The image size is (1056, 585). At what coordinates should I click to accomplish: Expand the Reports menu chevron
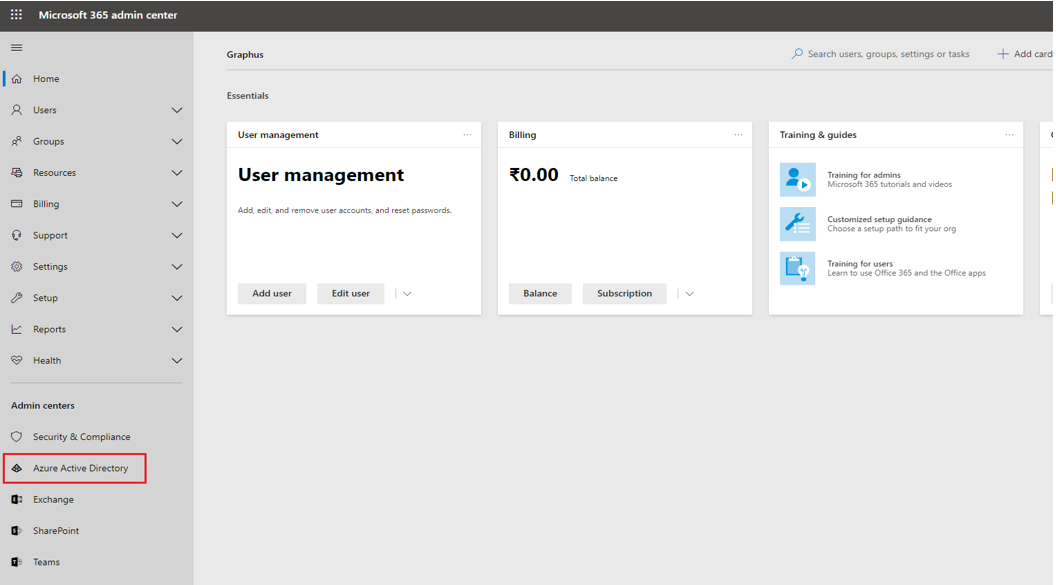point(176,329)
